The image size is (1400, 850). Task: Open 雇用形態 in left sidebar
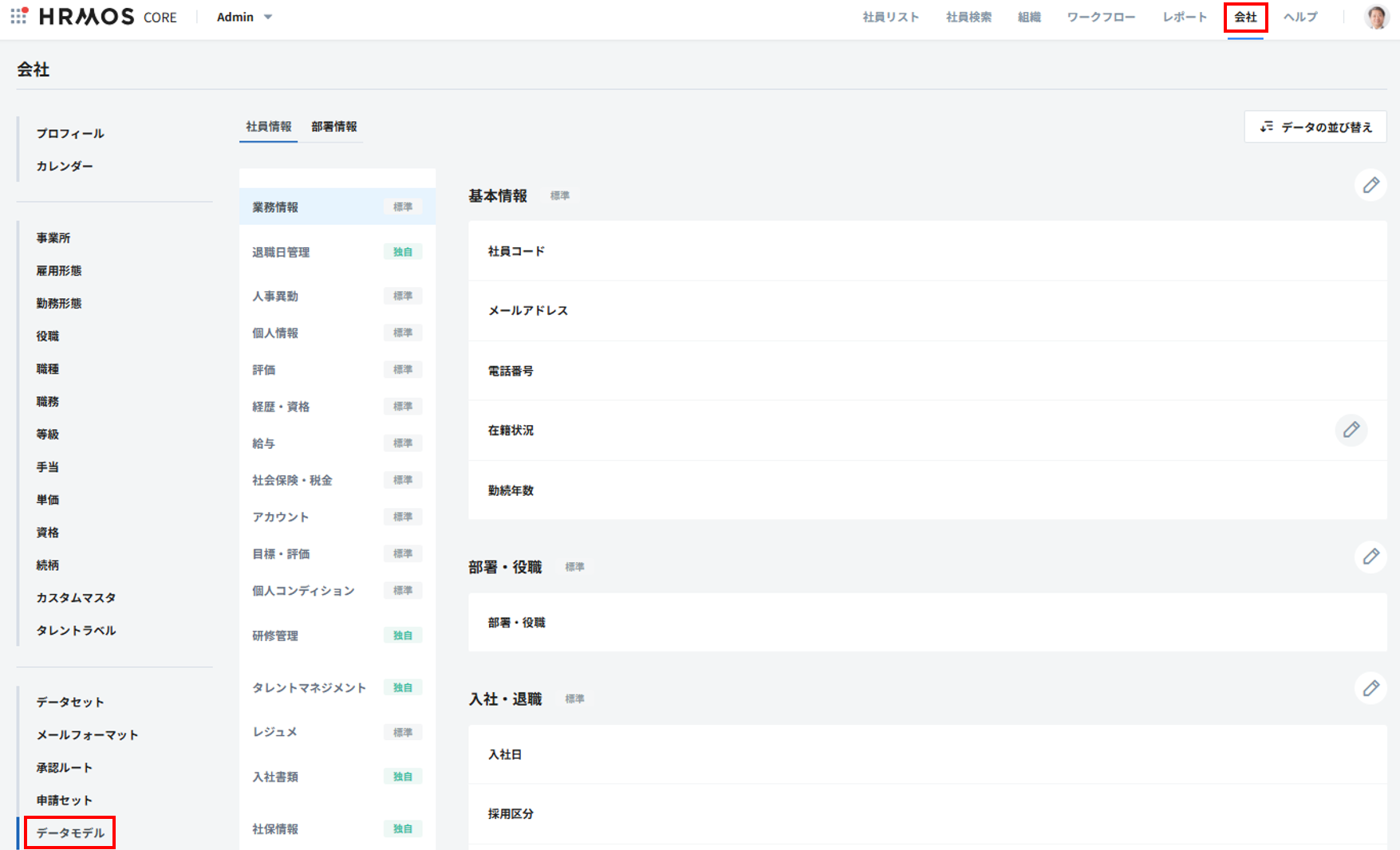pyautogui.click(x=59, y=270)
